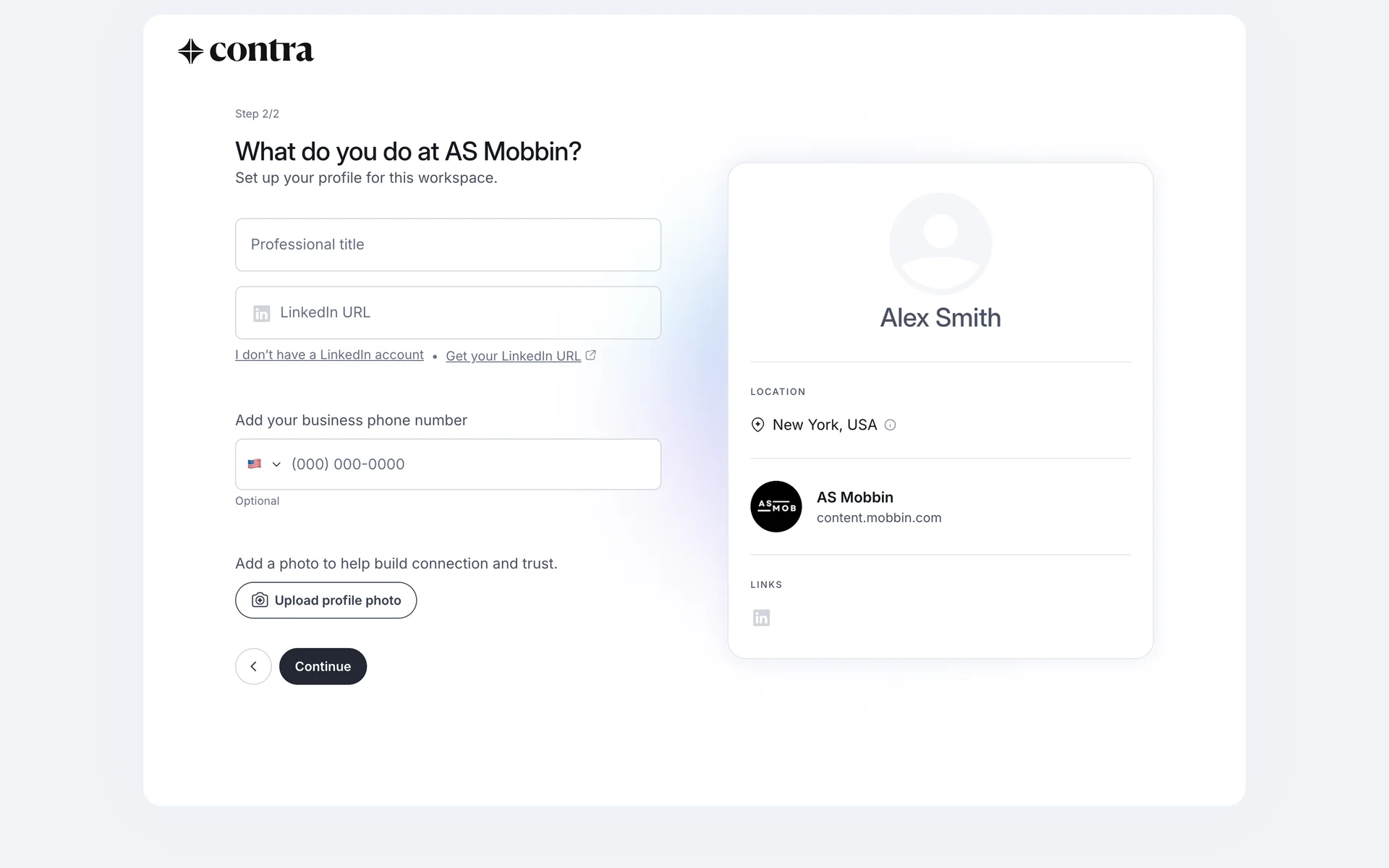Open the Get your LinkedIn URL link
Viewport: 1389px width, 868px height.
(513, 356)
